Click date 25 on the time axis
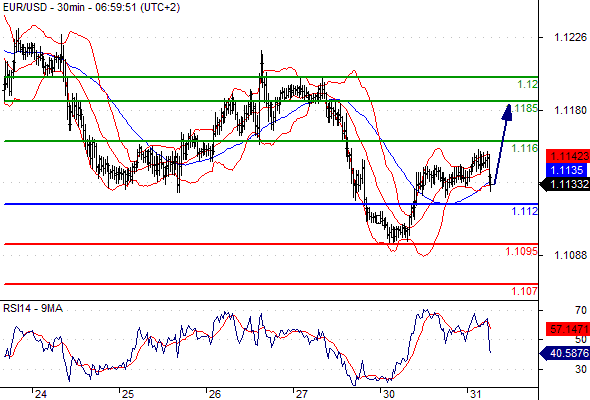This screenshot has height=400, width=590. [128, 394]
